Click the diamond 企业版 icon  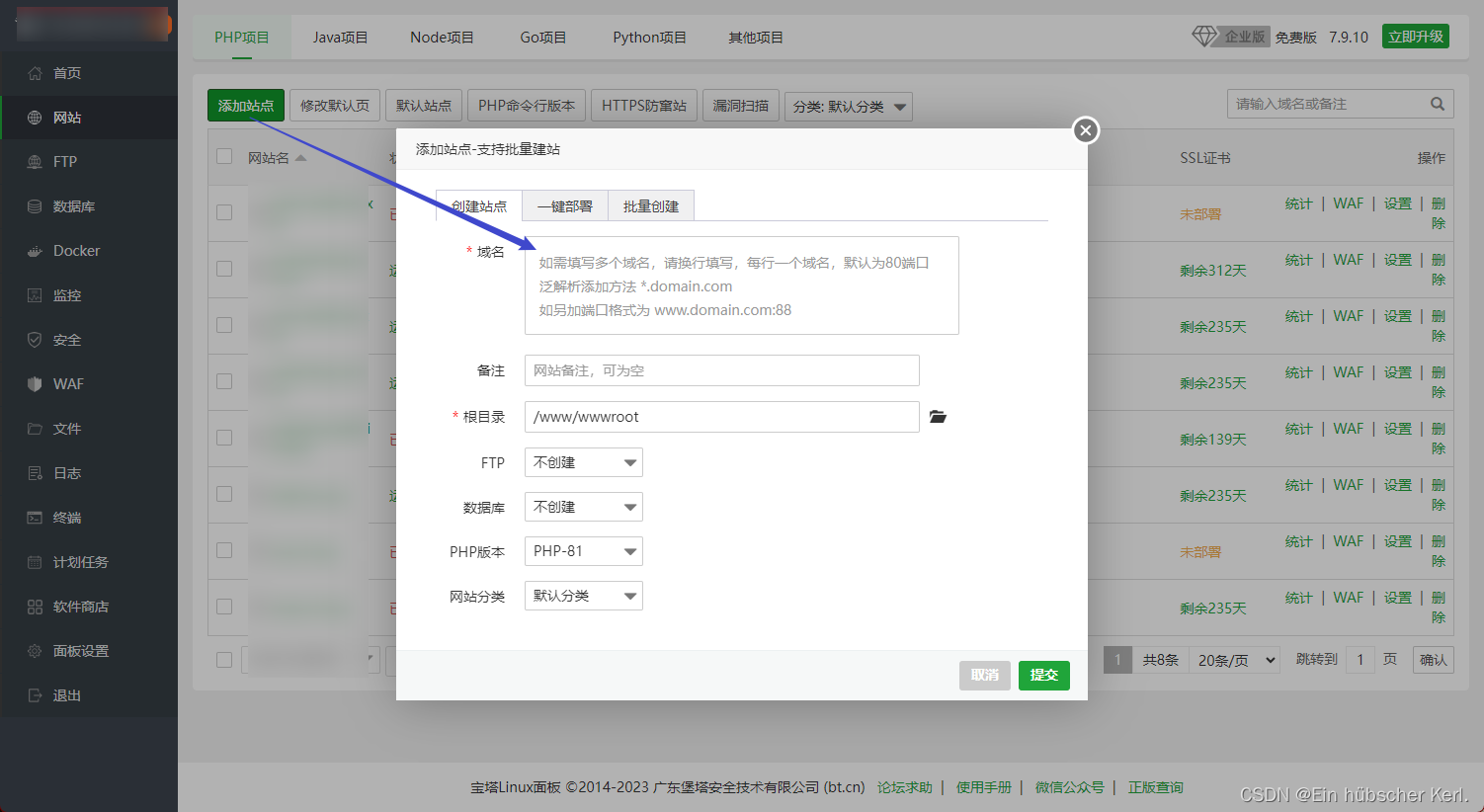point(1204,37)
